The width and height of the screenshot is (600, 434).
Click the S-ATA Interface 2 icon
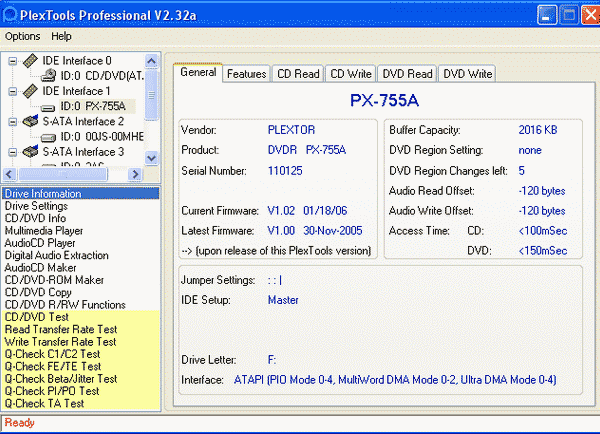[x=31, y=121]
